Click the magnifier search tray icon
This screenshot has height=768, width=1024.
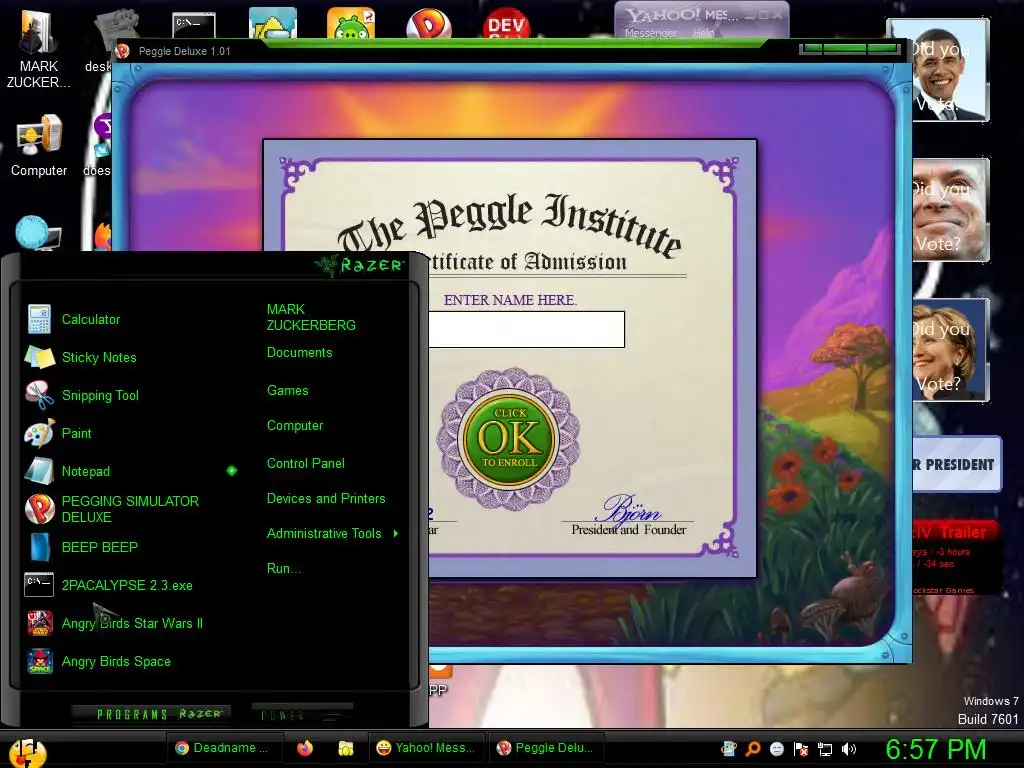752,749
